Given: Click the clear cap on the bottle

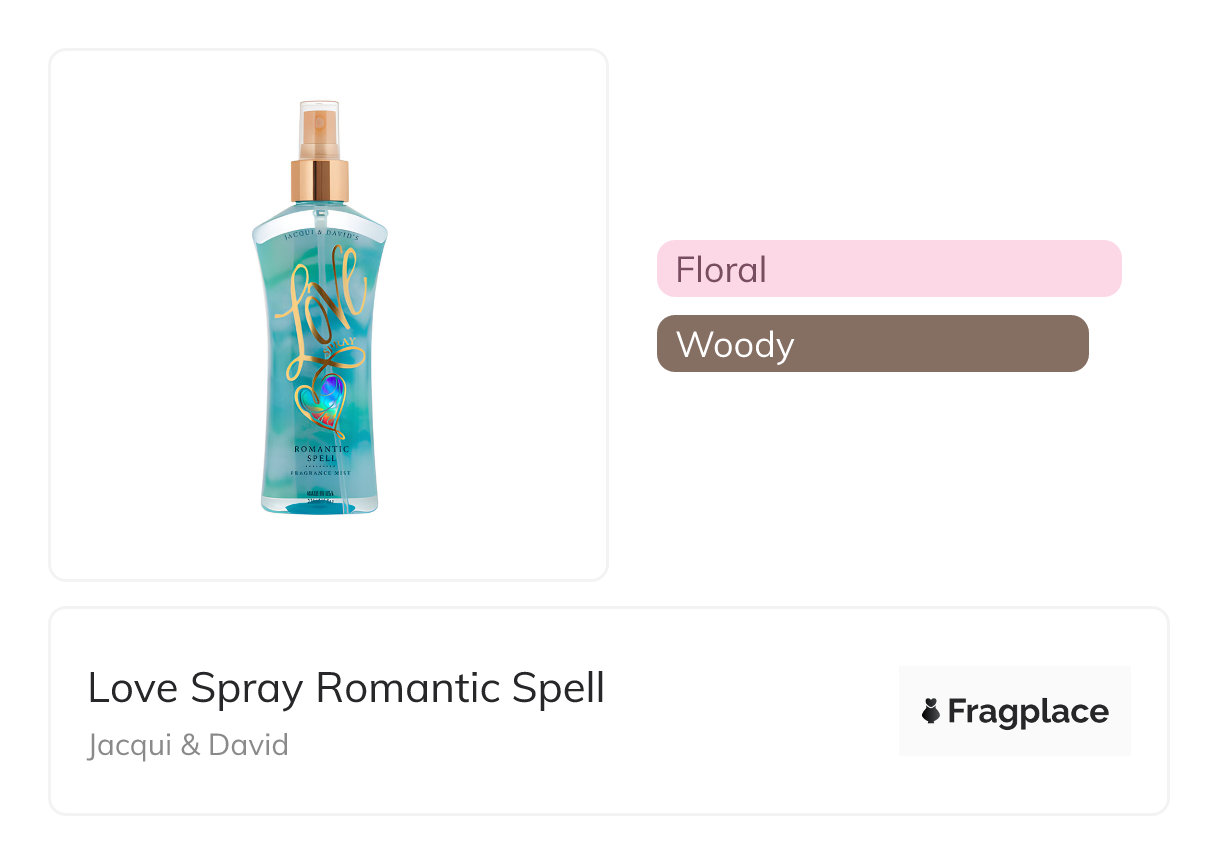Looking at the screenshot, I should coord(320,125).
